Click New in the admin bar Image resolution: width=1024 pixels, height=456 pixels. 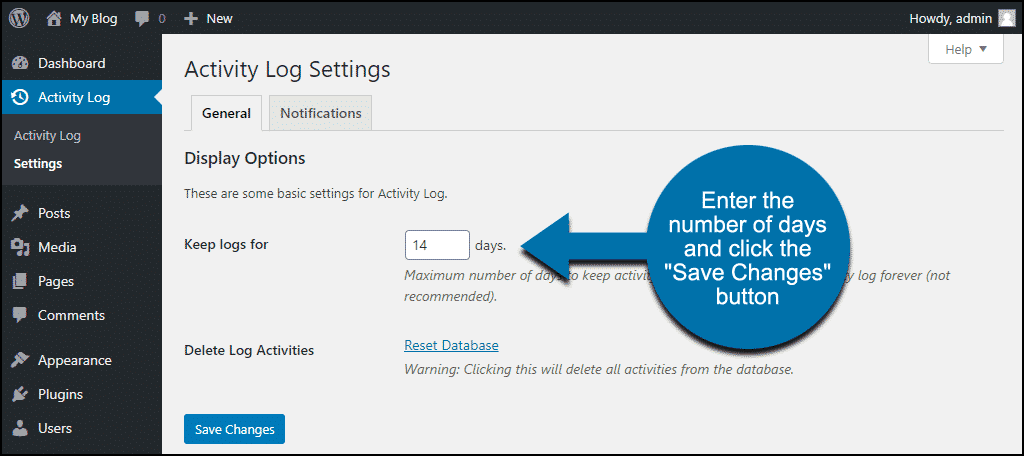pos(219,19)
